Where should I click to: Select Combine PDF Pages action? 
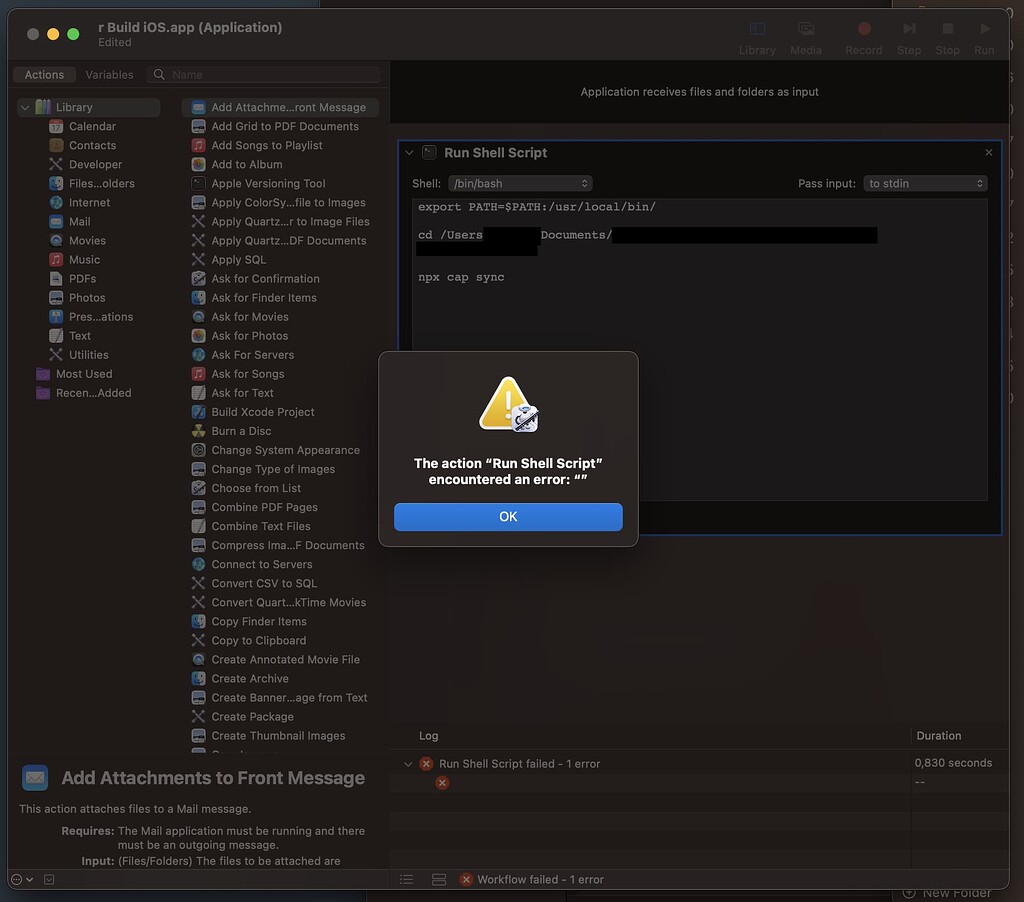[264, 507]
